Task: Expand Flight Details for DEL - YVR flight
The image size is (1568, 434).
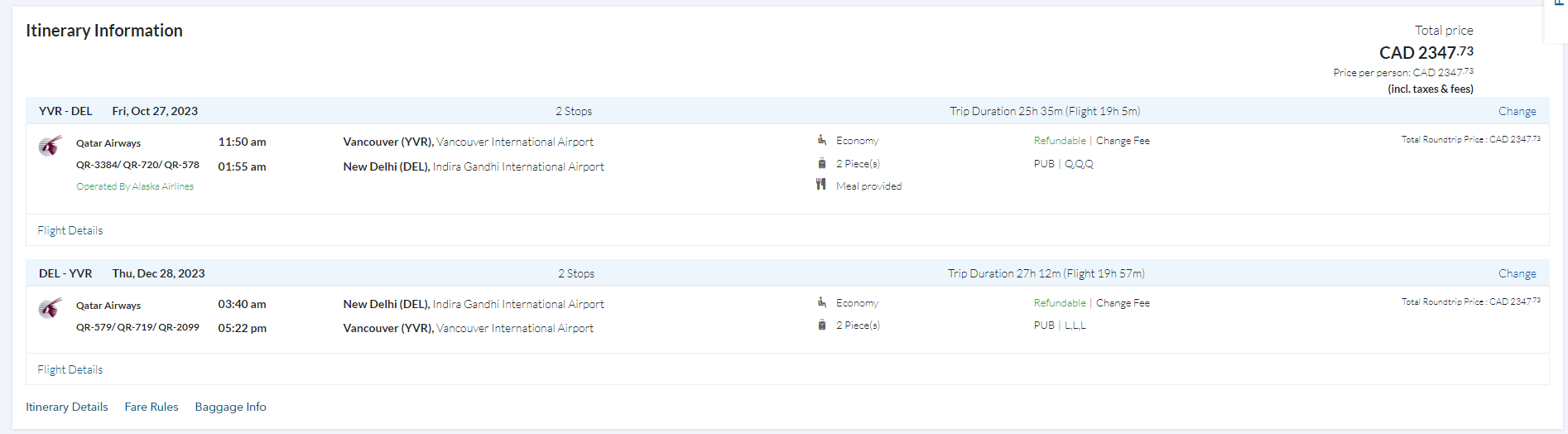Action: coord(70,369)
